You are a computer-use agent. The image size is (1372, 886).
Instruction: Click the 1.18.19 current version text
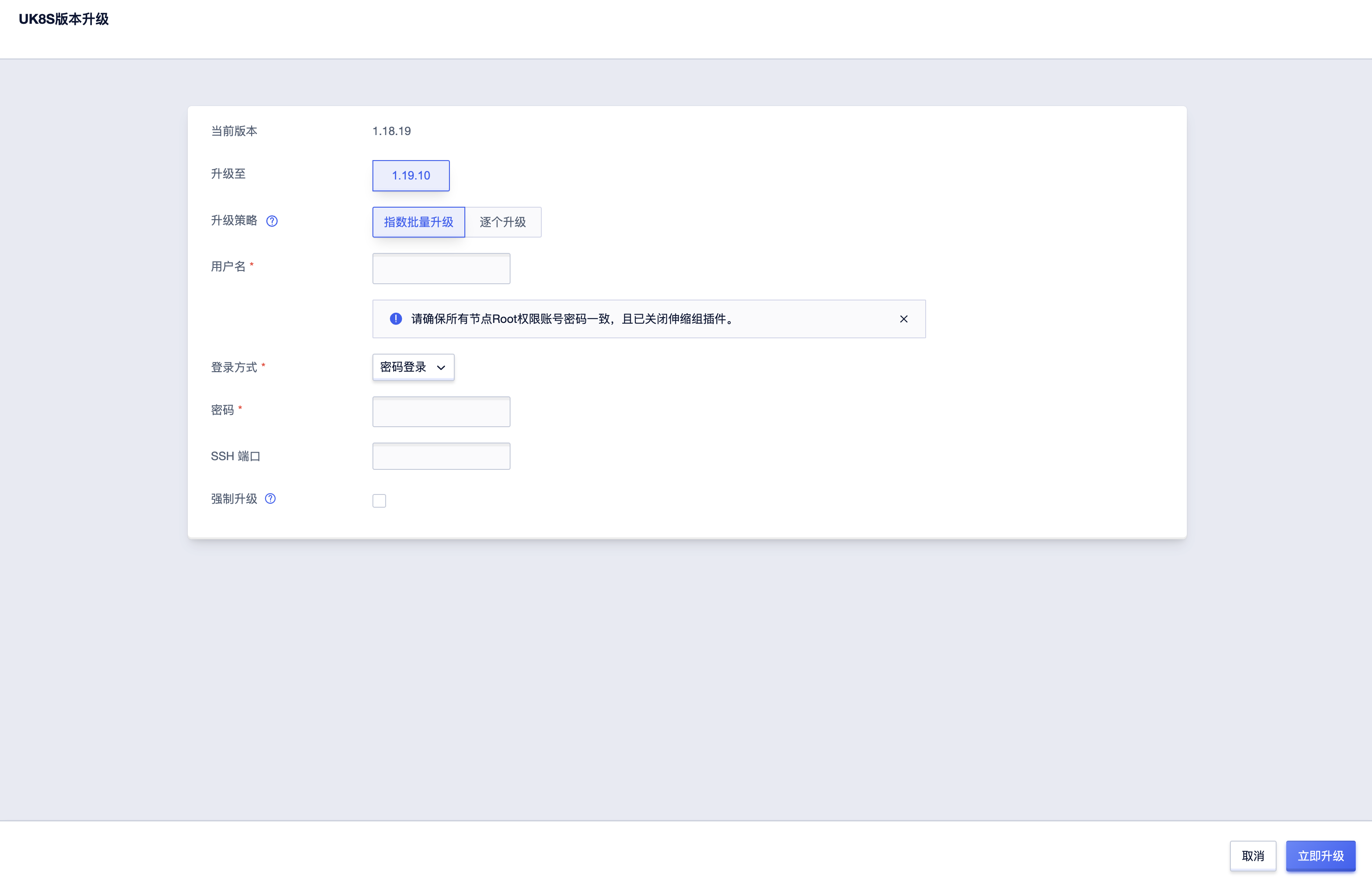pyautogui.click(x=391, y=131)
